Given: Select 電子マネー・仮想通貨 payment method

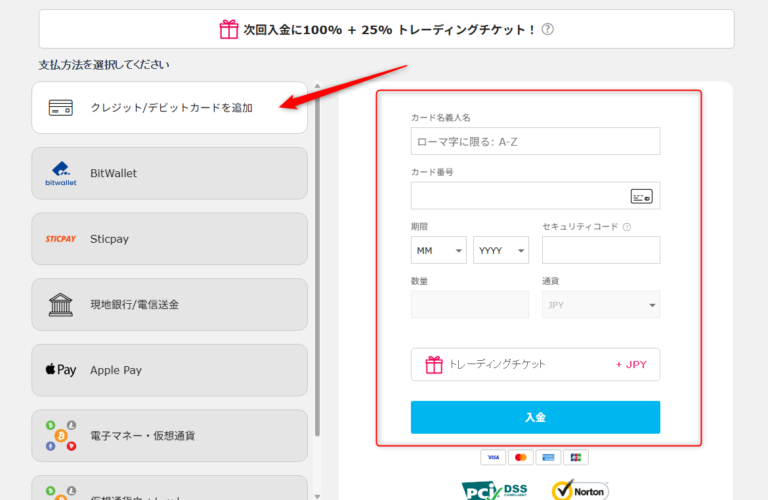Looking at the screenshot, I should click(x=169, y=435).
